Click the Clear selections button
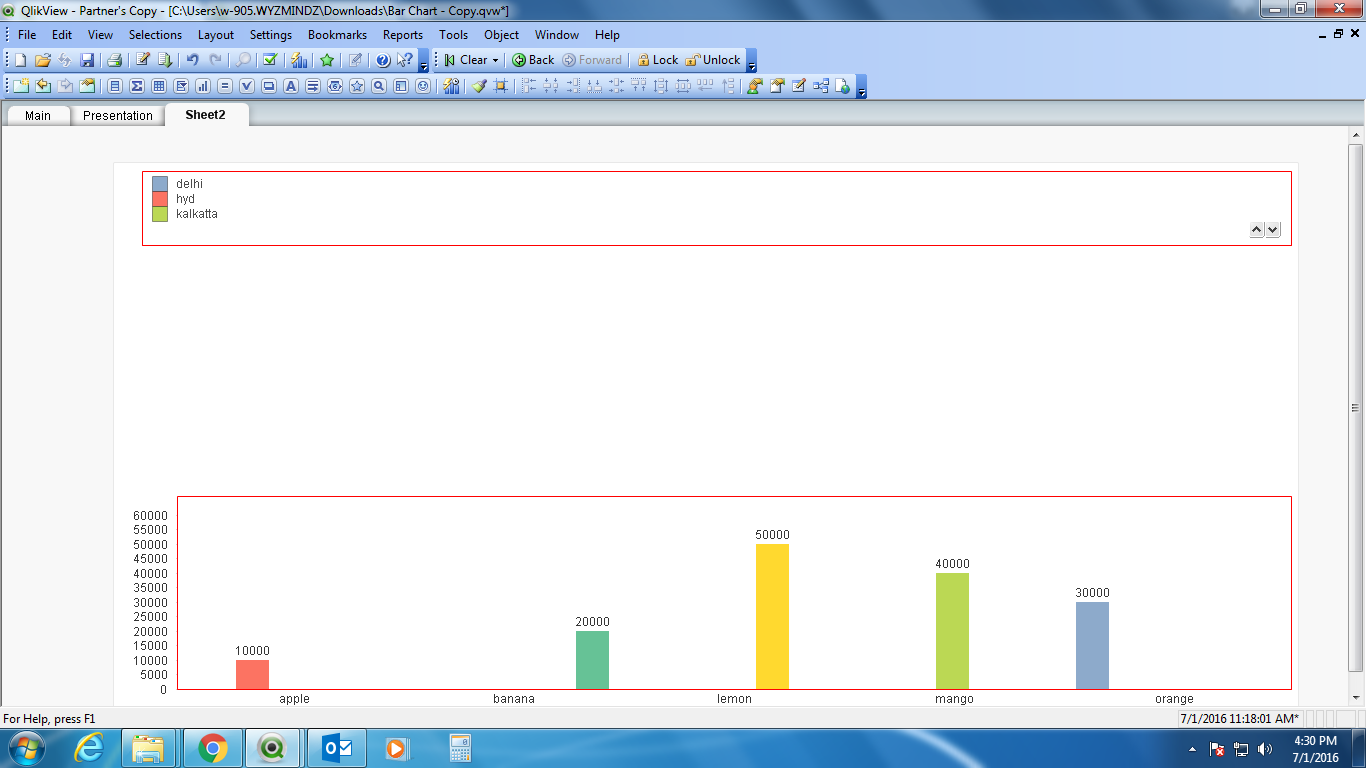The width and height of the screenshot is (1366, 768). pos(465,60)
